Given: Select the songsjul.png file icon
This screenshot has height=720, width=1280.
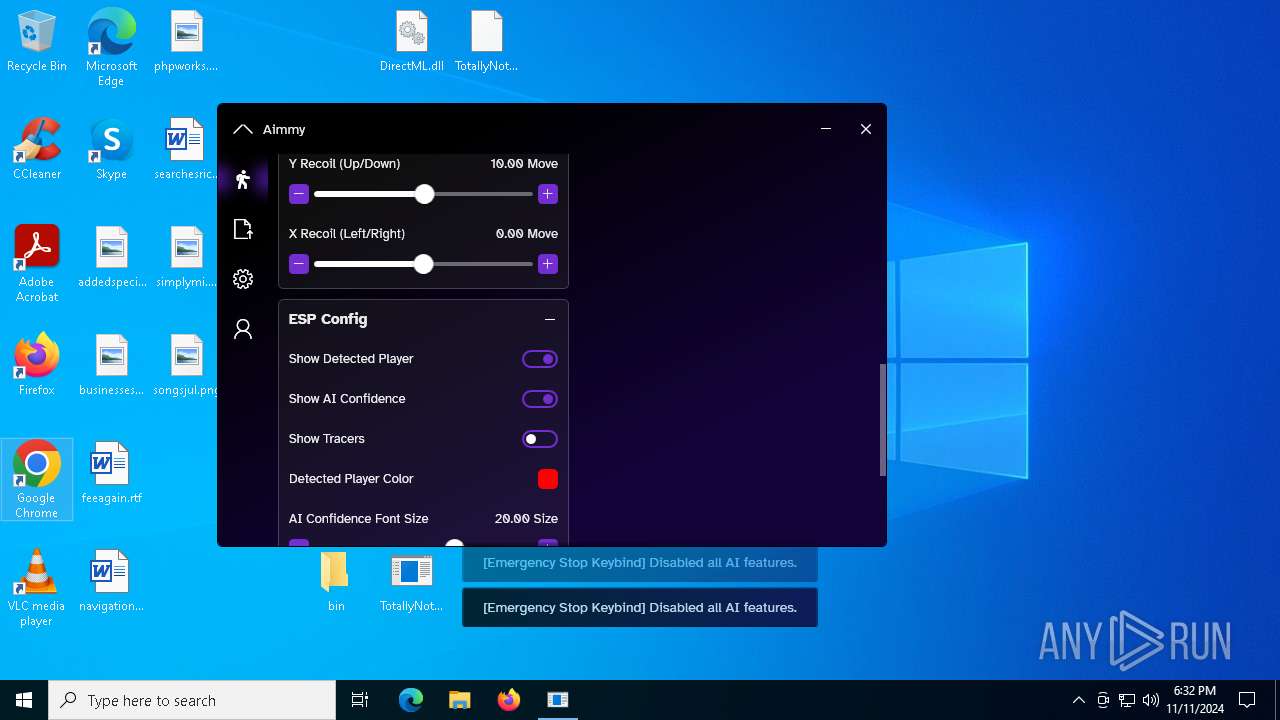Looking at the screenshot, I should [x=186, y=366].
